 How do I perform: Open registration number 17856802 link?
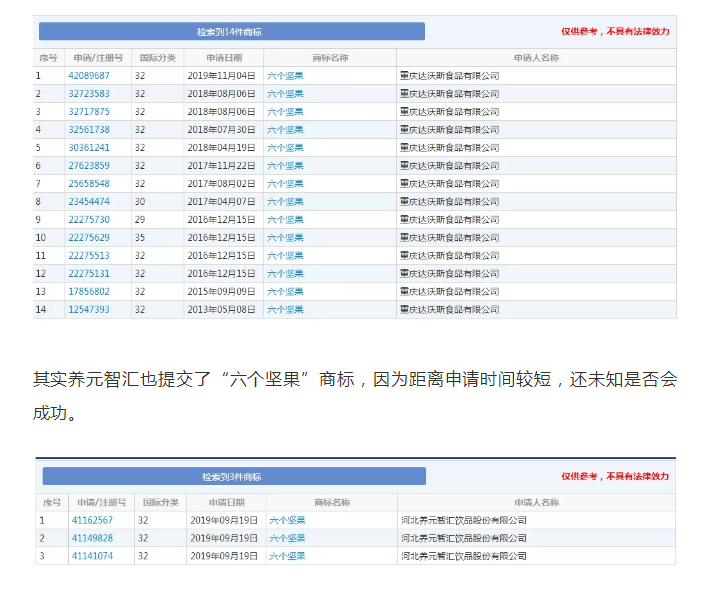[x=89, y=292]
